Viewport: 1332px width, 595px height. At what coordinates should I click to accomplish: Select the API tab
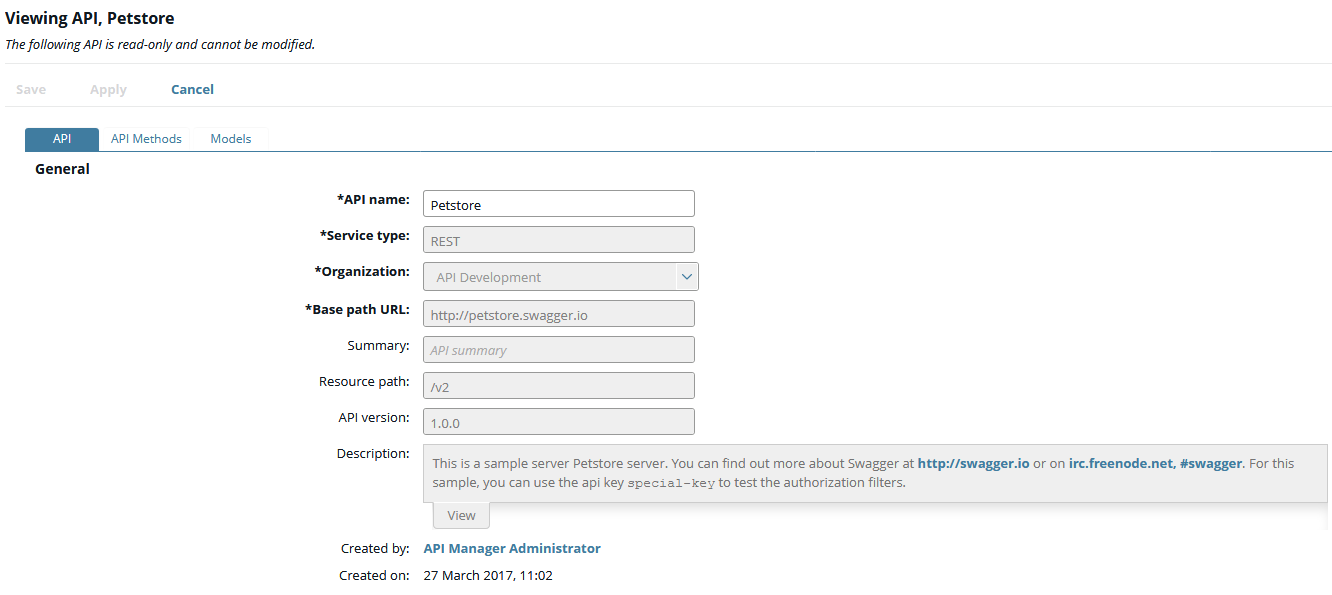pos(61,138)
